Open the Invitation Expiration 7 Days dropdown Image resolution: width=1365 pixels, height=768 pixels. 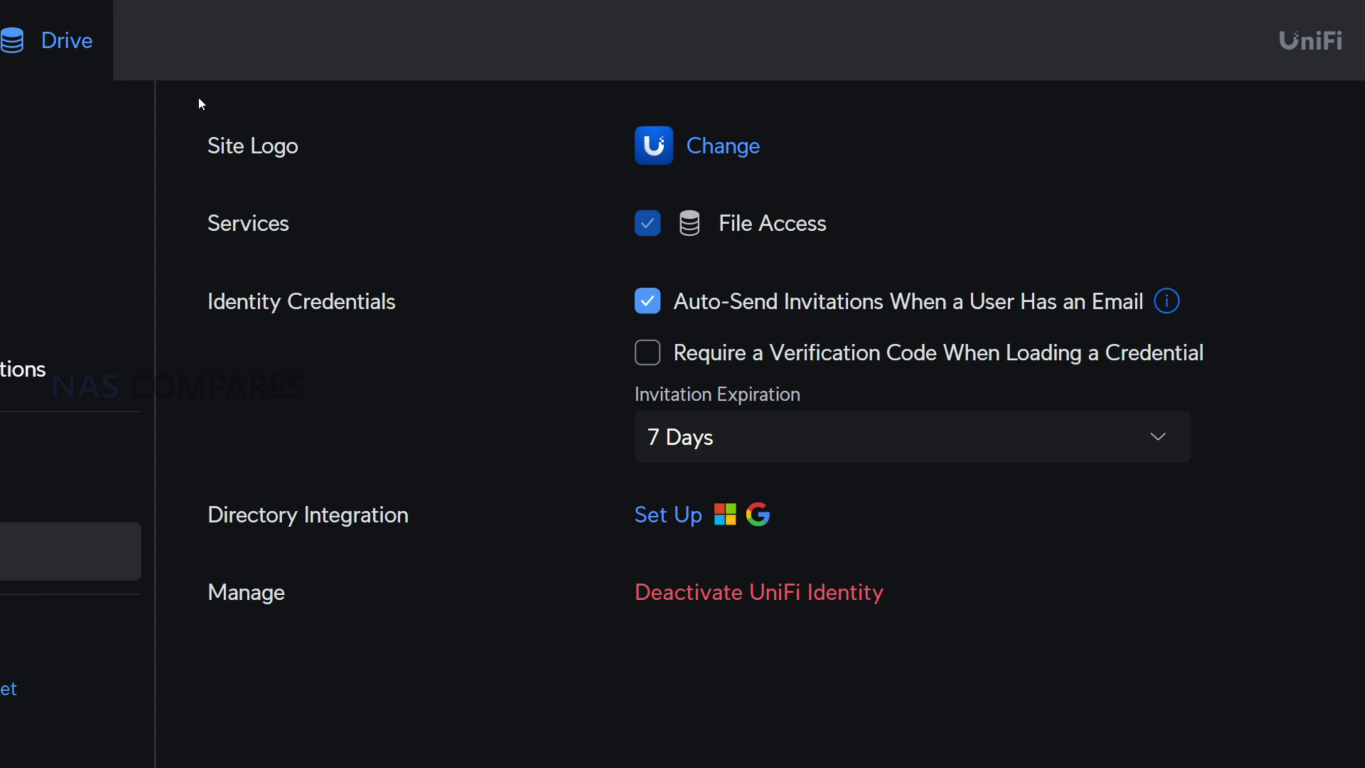[x=912, y=437]
